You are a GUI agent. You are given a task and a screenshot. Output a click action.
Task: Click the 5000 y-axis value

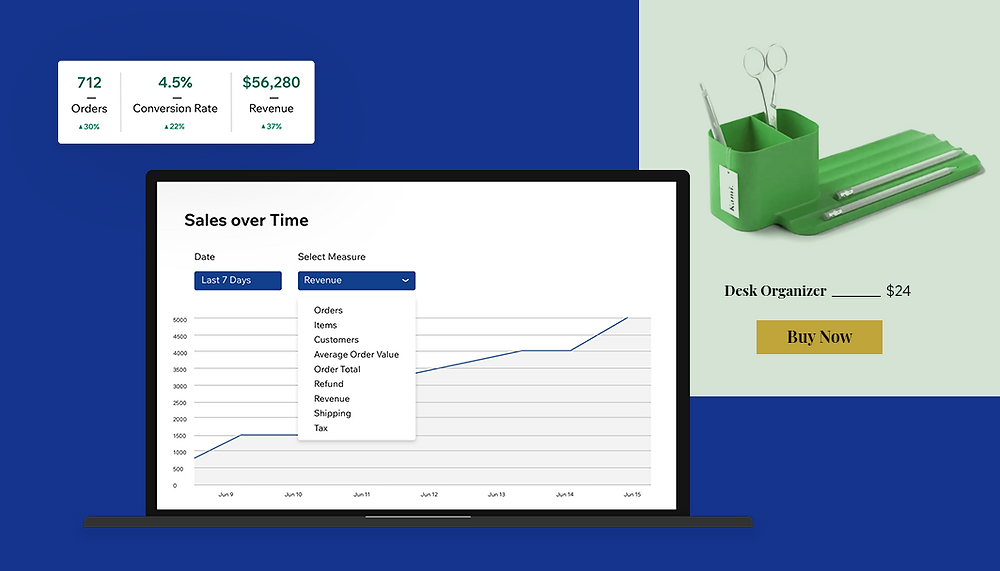tap(180, 320)
